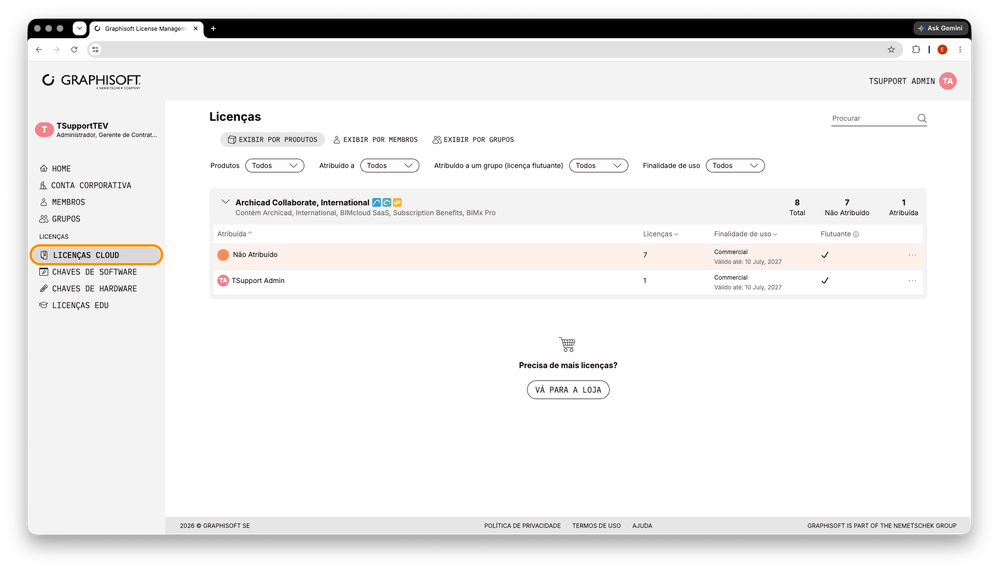Click the orange Não Atribuído avatar circle
The image size is (999, 571).
(x=223, y=255)
